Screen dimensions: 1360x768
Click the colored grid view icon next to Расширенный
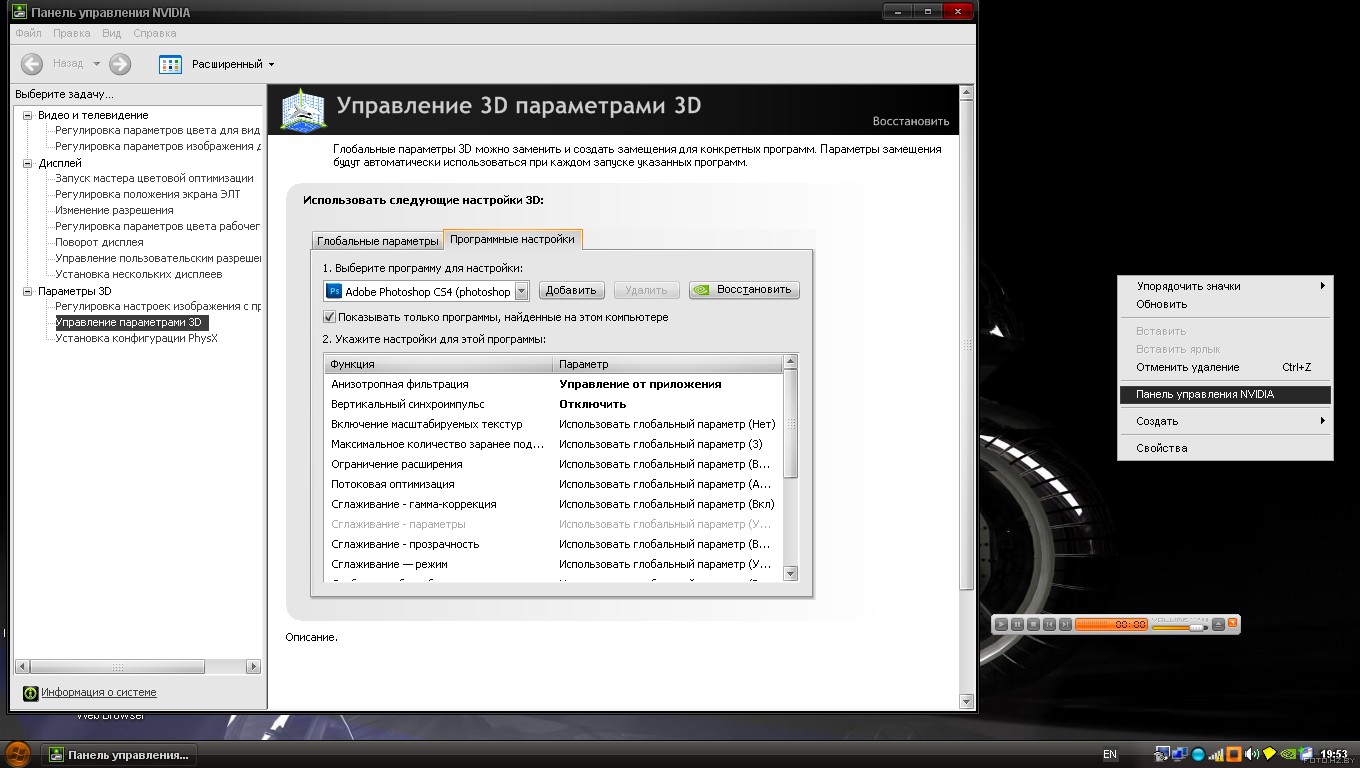click(170, 64)
